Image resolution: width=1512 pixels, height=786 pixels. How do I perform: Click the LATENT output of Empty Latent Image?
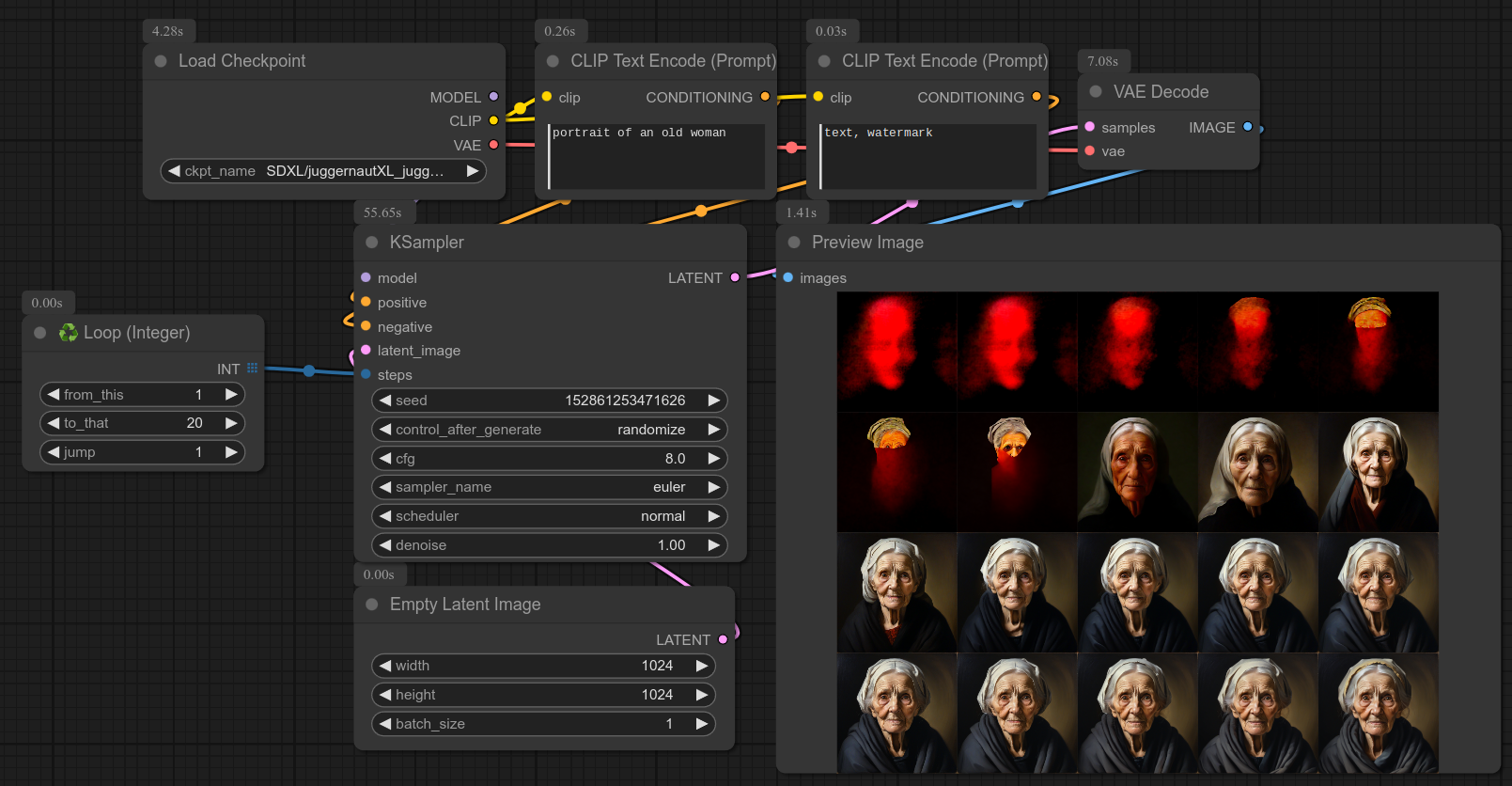point(723,639)
